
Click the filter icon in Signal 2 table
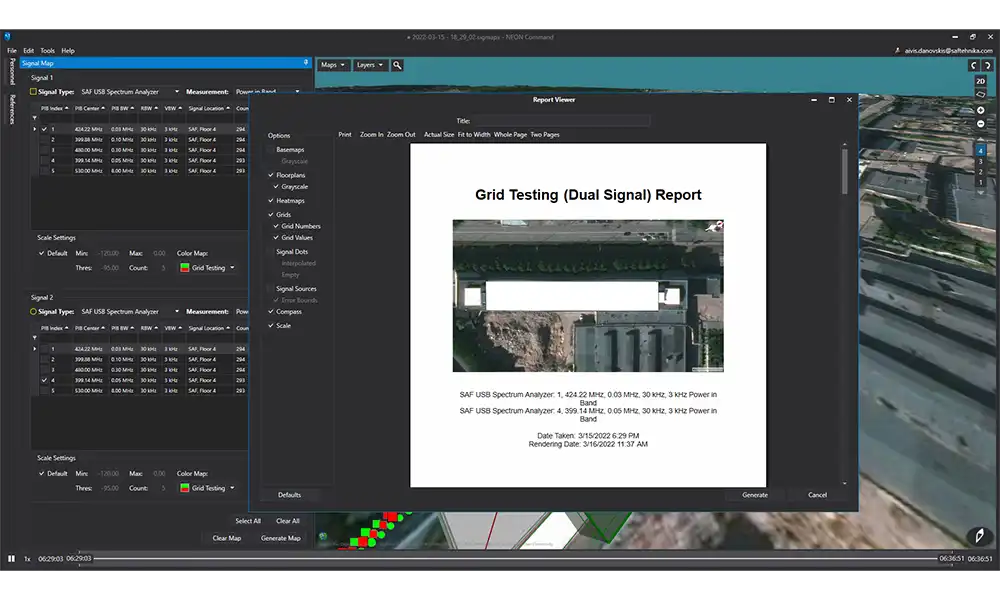coord(34,338)
